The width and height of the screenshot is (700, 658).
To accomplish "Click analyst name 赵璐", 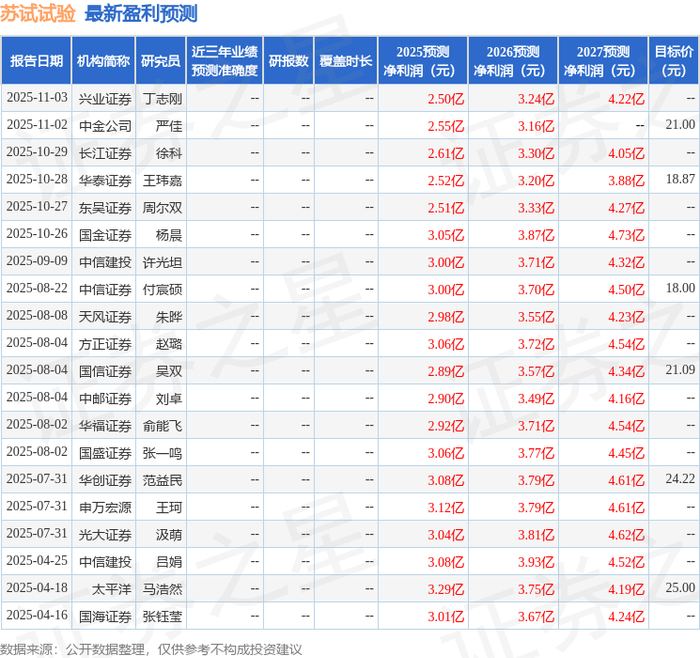I will point(169,344).
